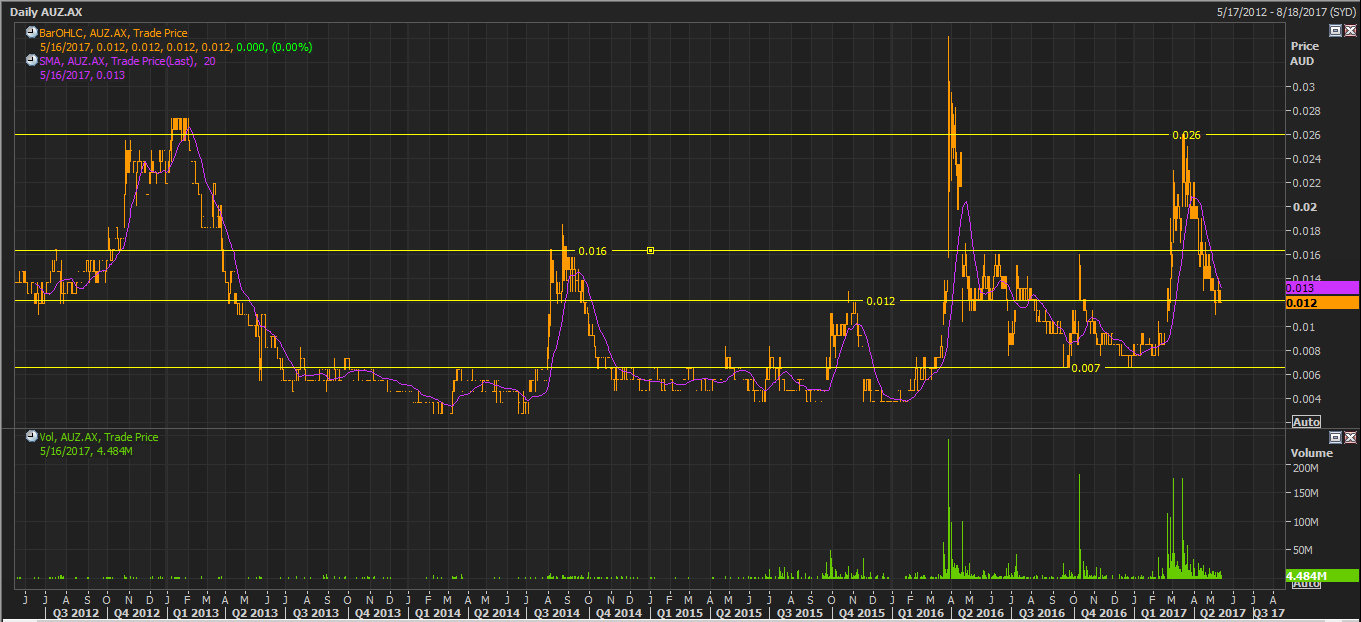Screen dimensions: 1361x622
Task: Click the 0.02 price axis tick
Action: pos(1303,207)
